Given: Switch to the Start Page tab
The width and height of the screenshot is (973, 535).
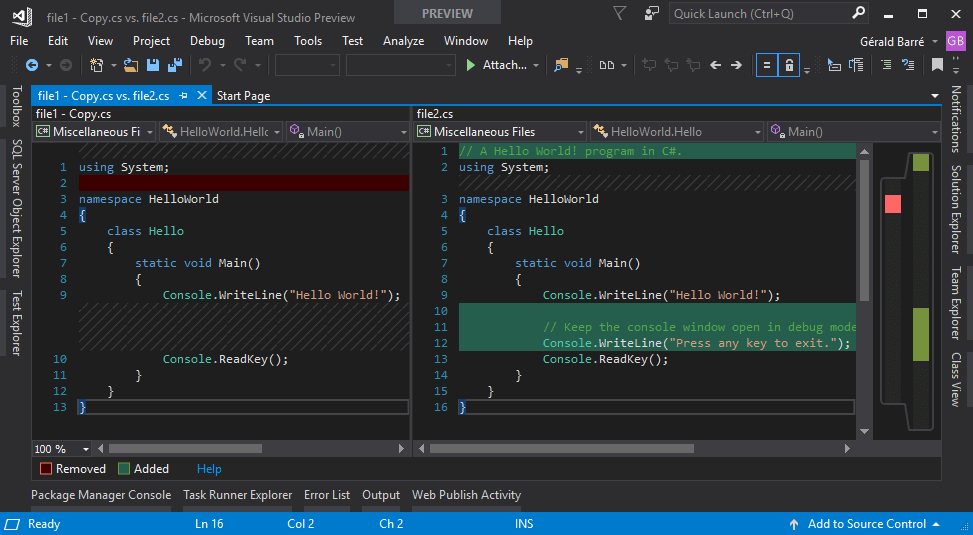Looking at the screenshot, I should (x=243, y=96).
